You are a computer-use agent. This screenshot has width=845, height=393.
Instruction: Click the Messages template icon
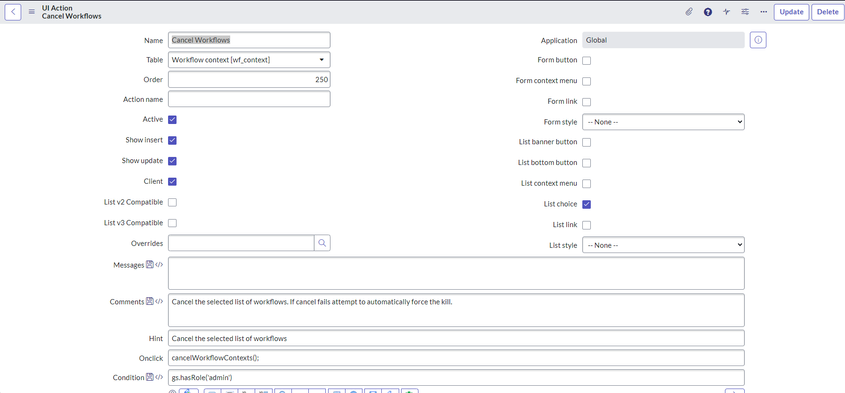150,265
